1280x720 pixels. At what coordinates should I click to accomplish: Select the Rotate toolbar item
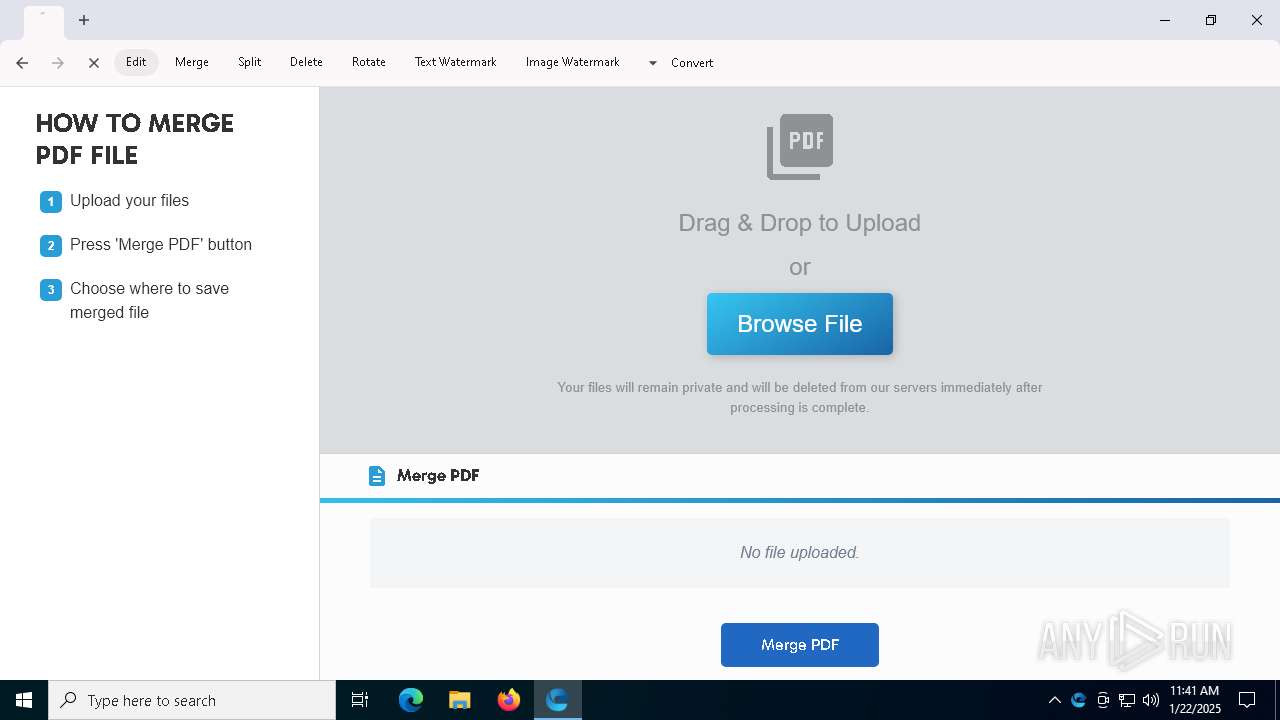coord(369,62)
